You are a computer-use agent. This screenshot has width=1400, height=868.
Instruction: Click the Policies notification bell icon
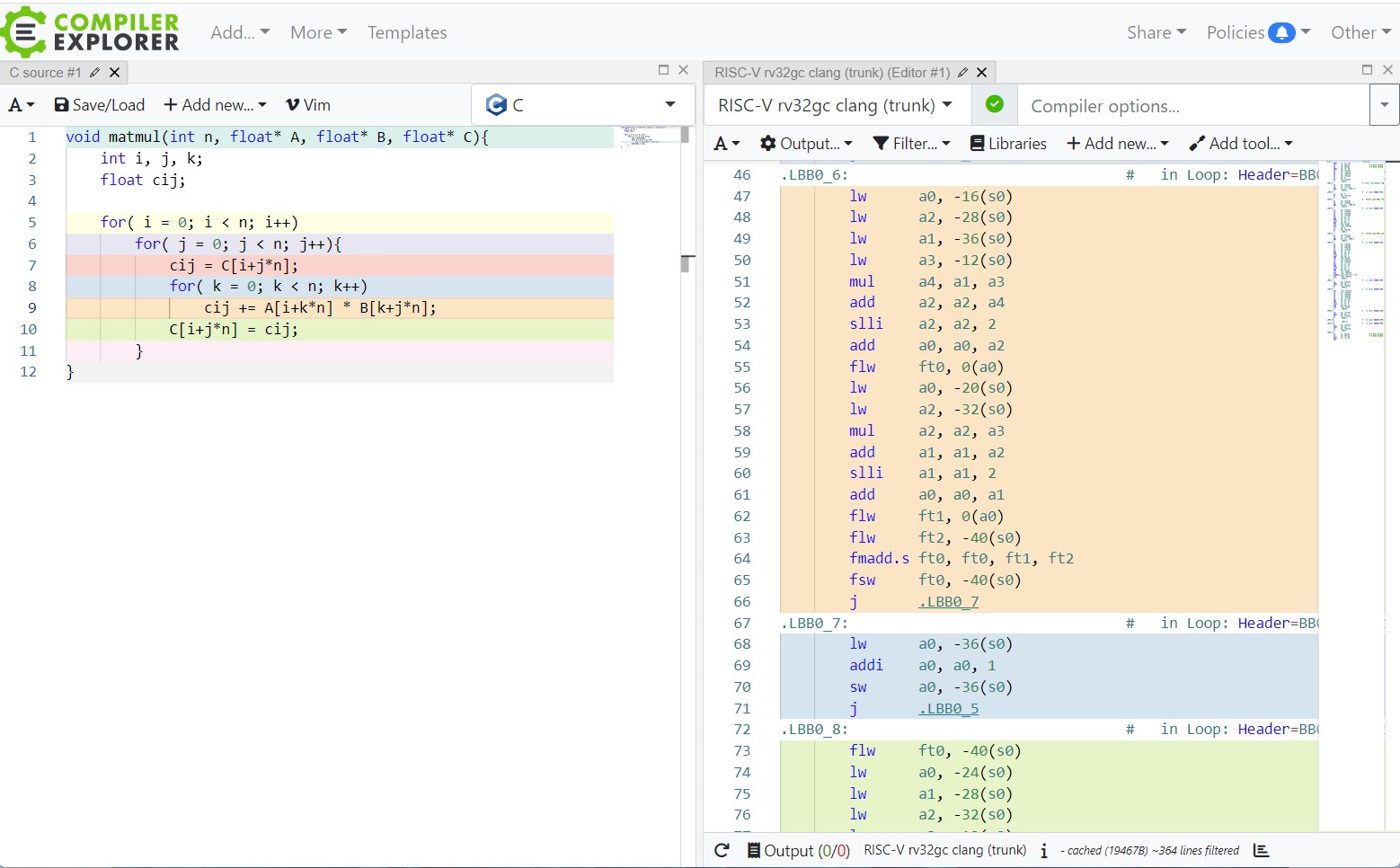1280,33
